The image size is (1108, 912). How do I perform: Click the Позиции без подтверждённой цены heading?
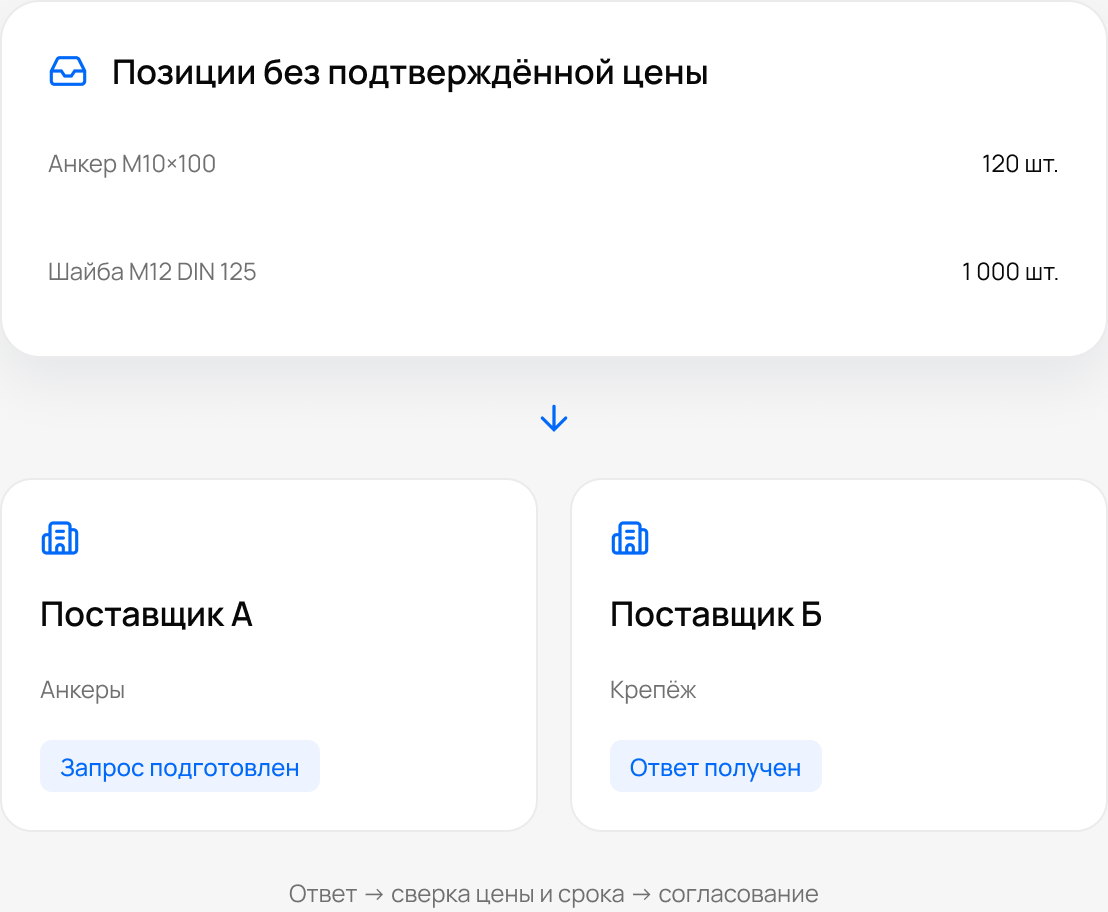(410, 72)
